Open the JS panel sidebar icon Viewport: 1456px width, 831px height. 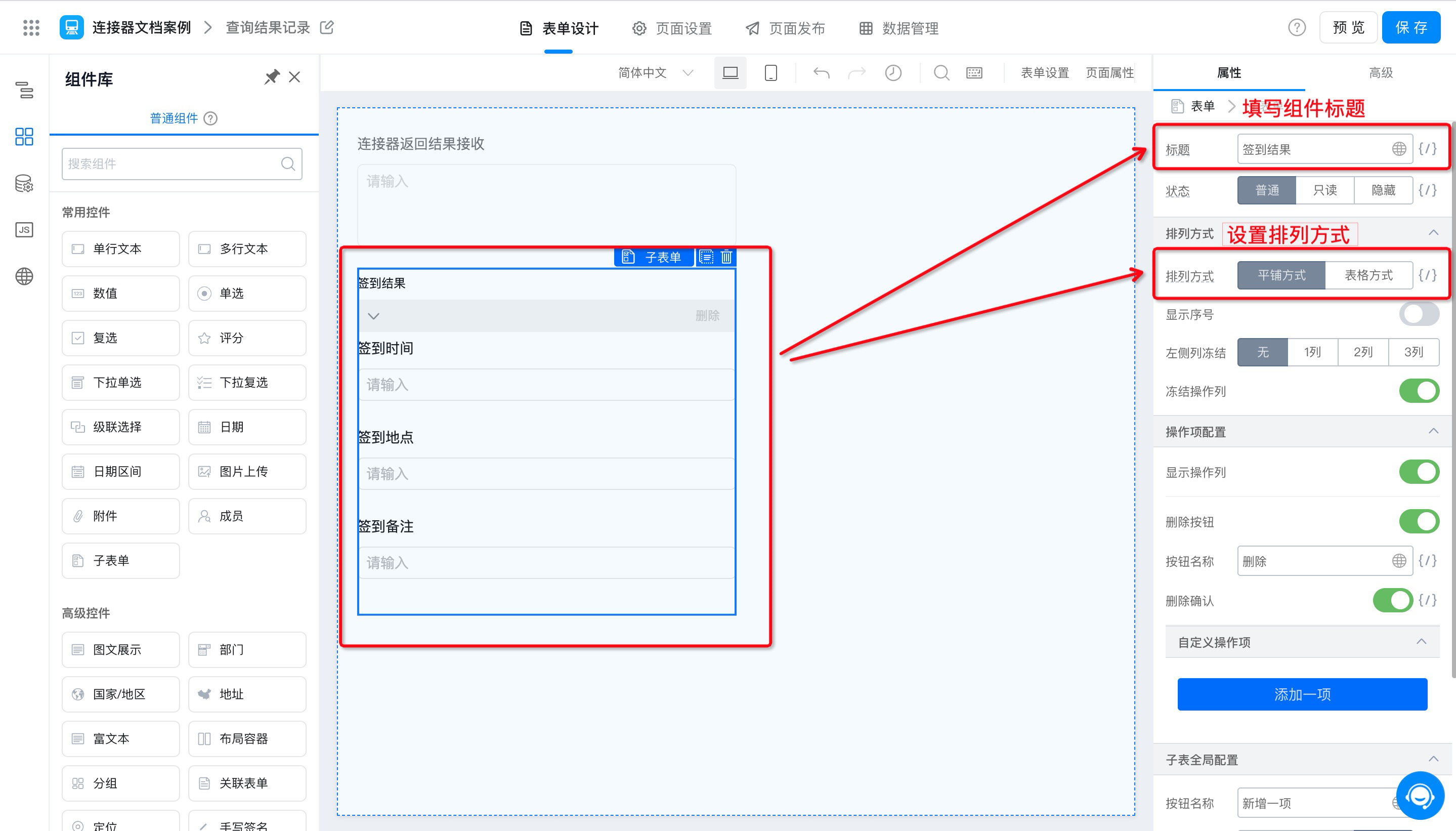click(x=24, y=229)
